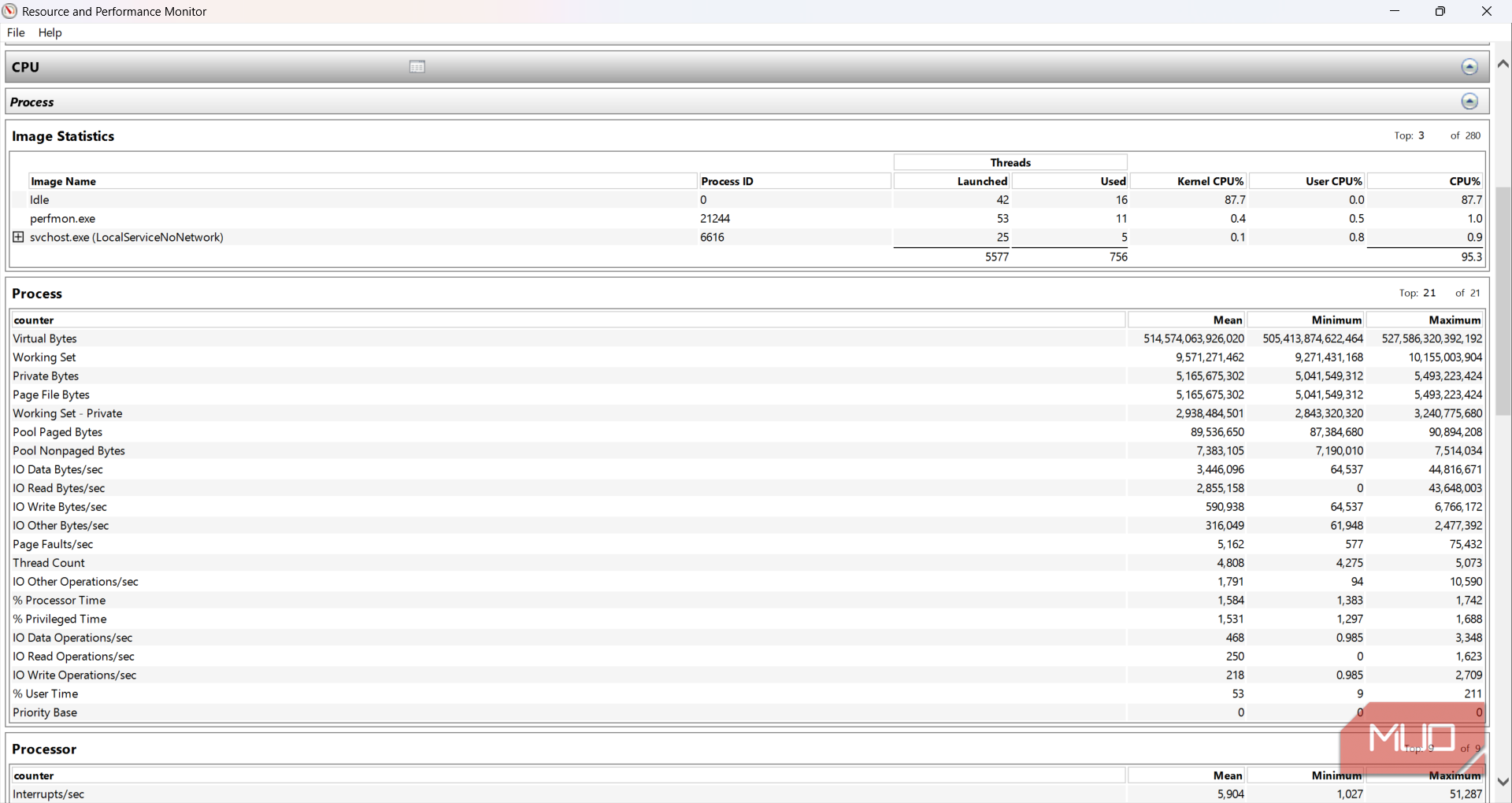
Task: Collapse the Process subsection header
Action: (x=1469, y=102)
